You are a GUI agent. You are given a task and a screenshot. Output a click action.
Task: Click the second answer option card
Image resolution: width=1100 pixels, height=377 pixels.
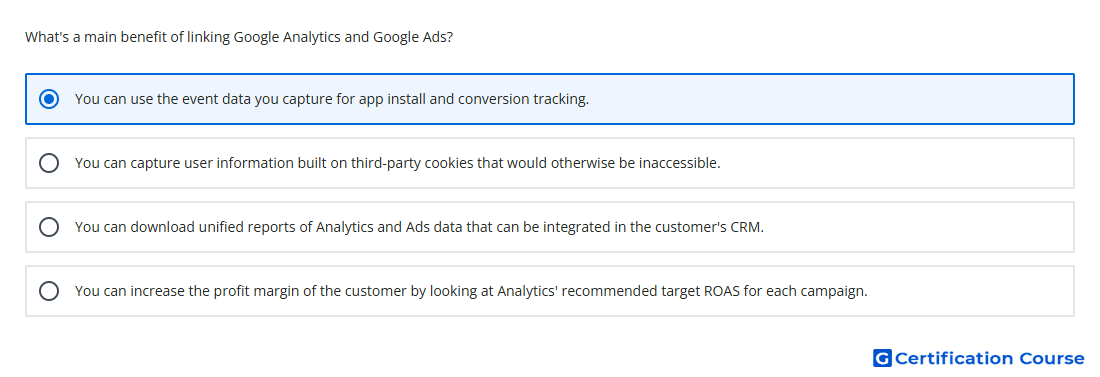[550, 163]
